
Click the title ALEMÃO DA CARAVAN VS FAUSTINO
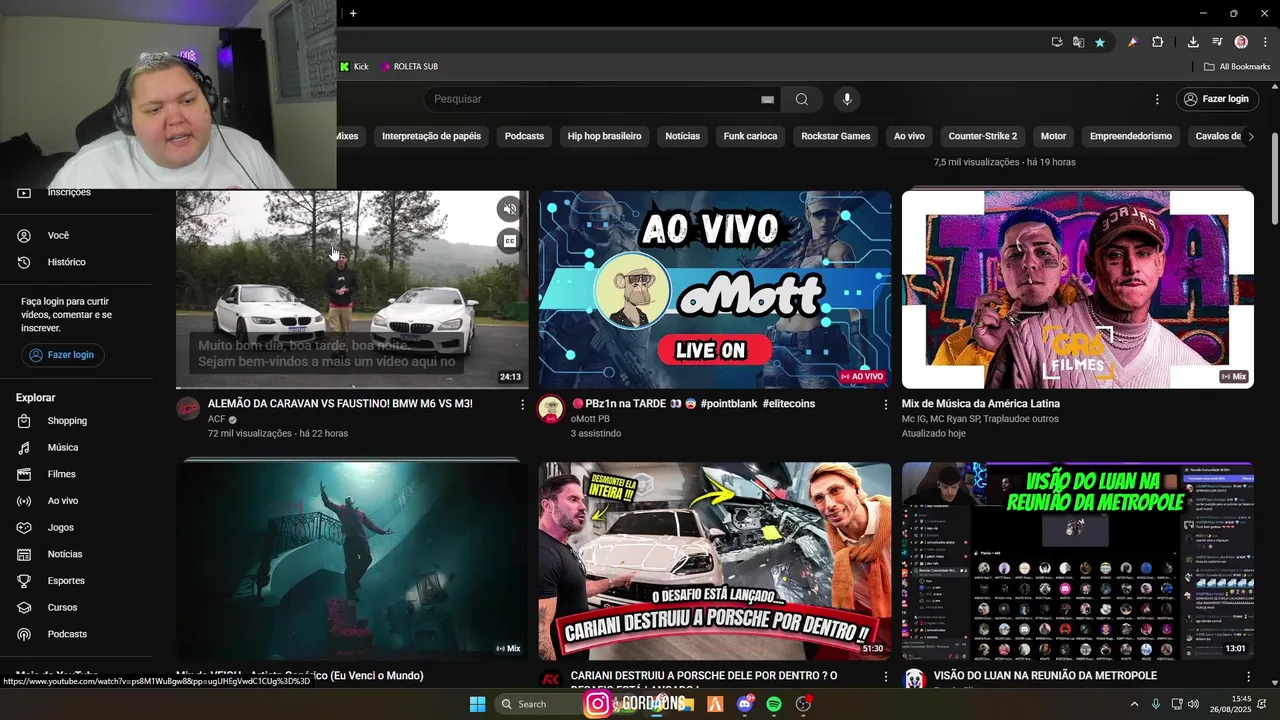[340, 404]
